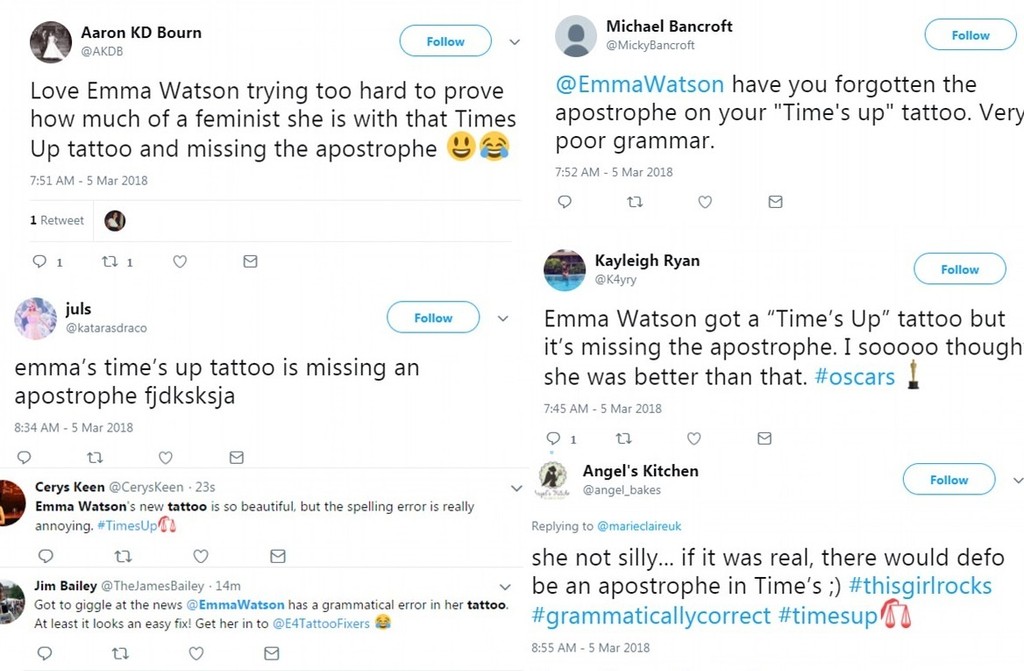Reply to juls' tweet
This screenshot has height=671, width=1024.
pos(24,458)
